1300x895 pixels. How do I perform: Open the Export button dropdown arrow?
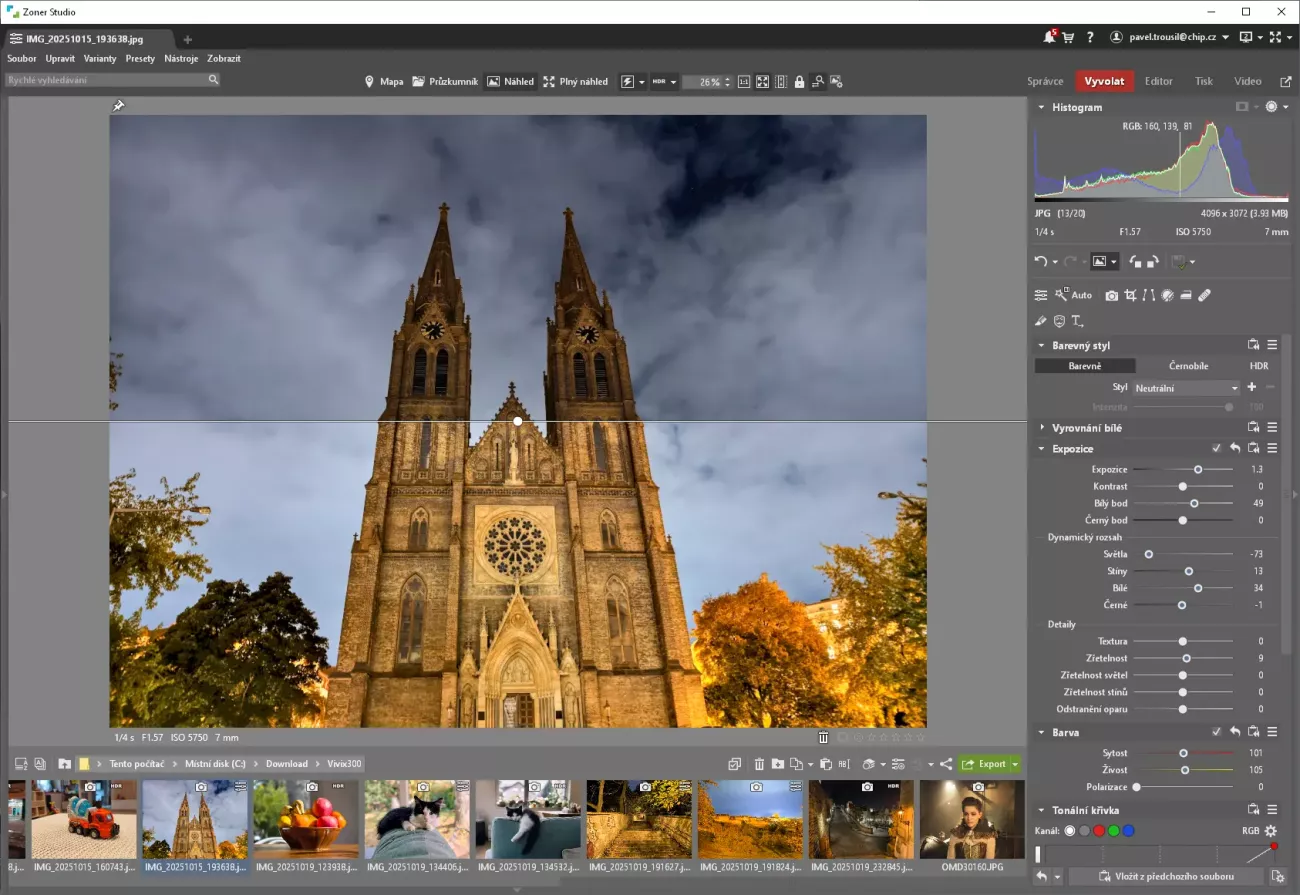click(1015, 764)
